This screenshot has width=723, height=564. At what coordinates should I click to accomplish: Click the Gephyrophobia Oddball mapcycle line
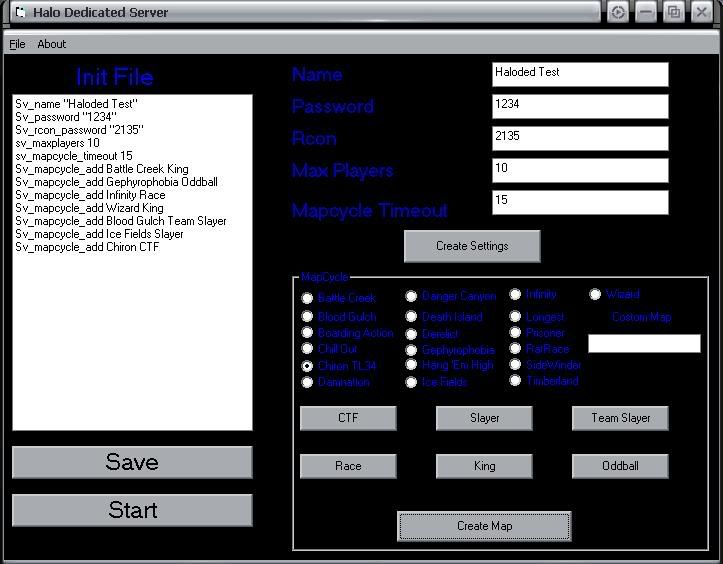point(116,182)
